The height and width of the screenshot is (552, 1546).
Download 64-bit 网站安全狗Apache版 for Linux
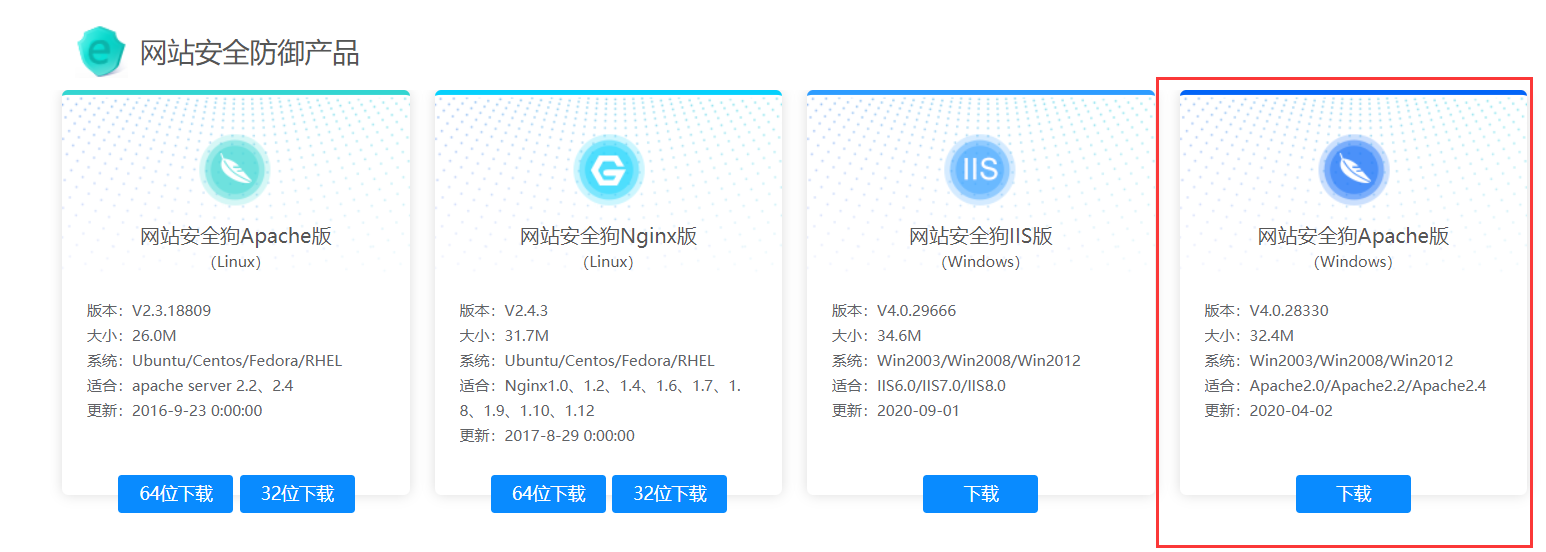[x=175, y=494]
